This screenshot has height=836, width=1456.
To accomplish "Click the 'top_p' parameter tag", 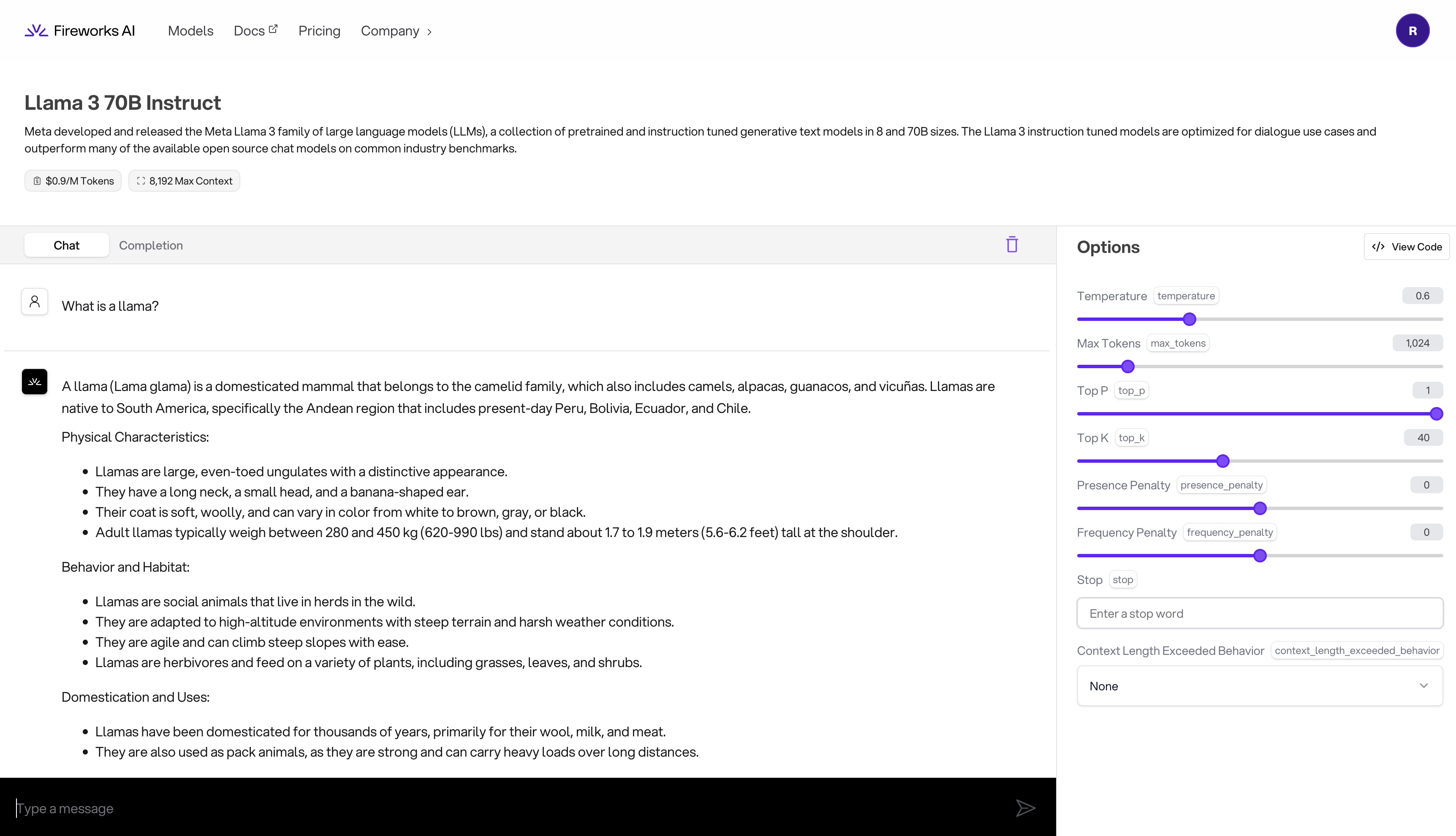I will click(x=1132, y=391).
